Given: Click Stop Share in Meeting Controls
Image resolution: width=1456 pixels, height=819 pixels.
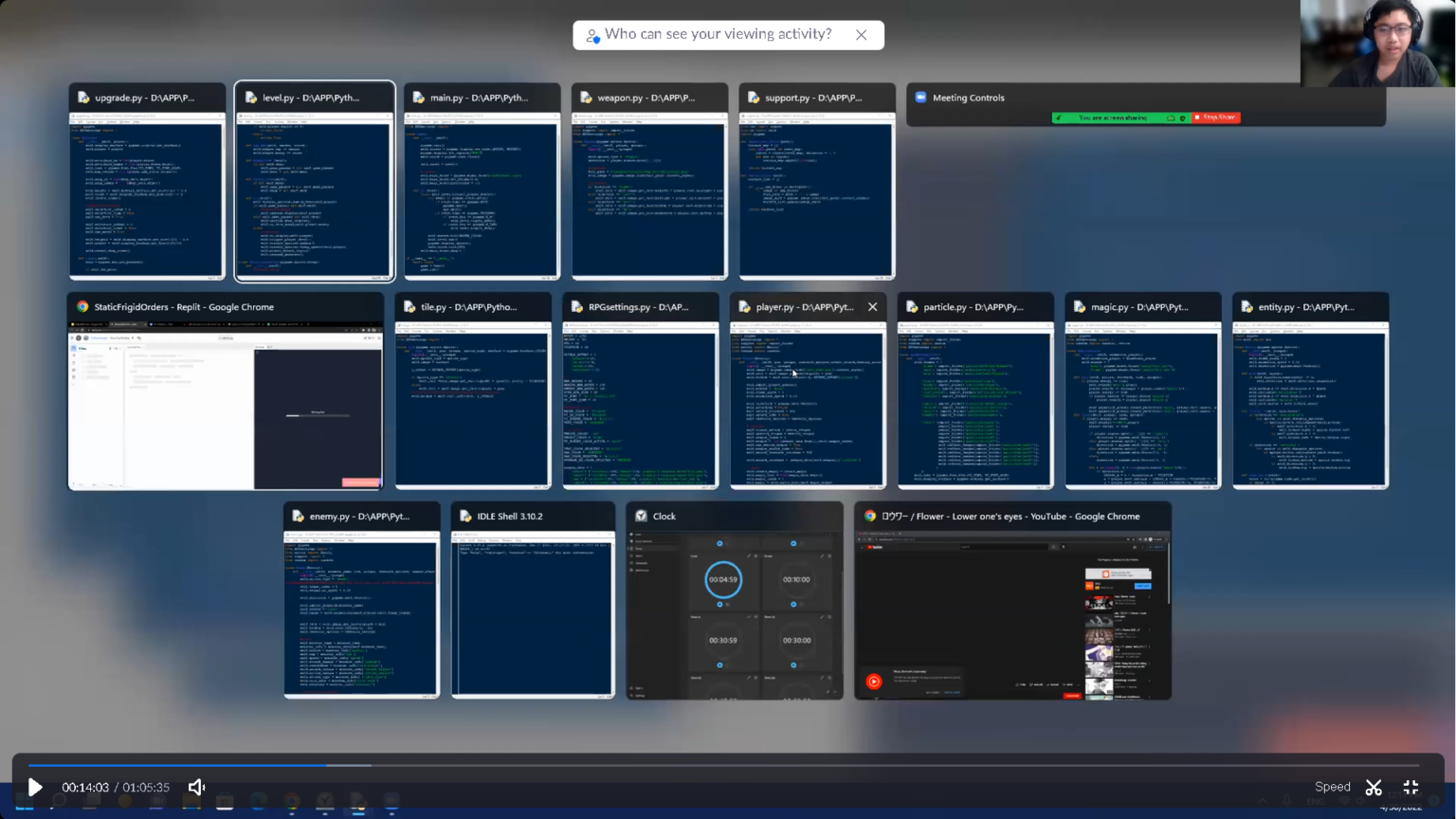Looking at the screenshot, I should [x=1215, y=118].
